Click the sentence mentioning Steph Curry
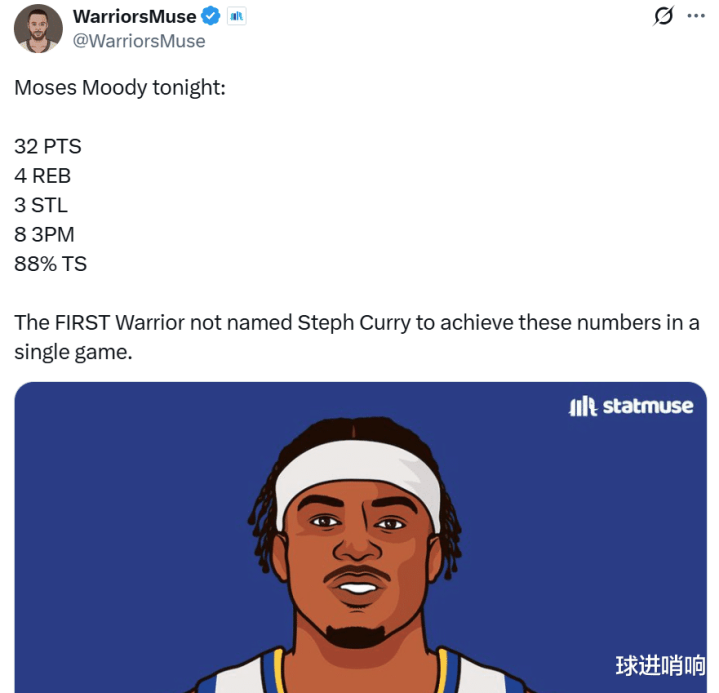 click(357, 337)
